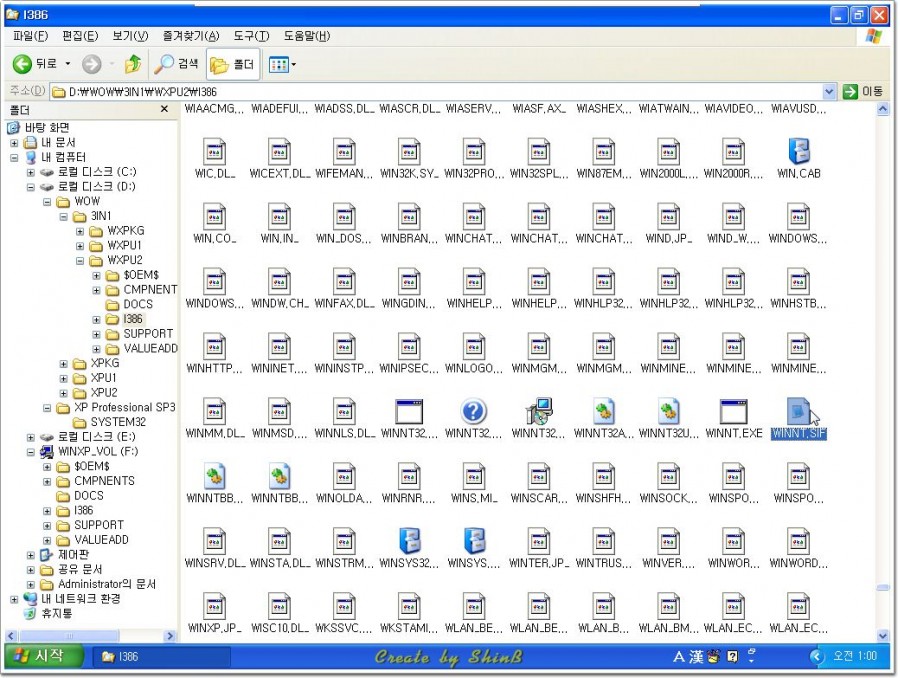900x678 pixels.
Task: Select the WINMM.DL_ file icon
Action: tap(214, 411)
